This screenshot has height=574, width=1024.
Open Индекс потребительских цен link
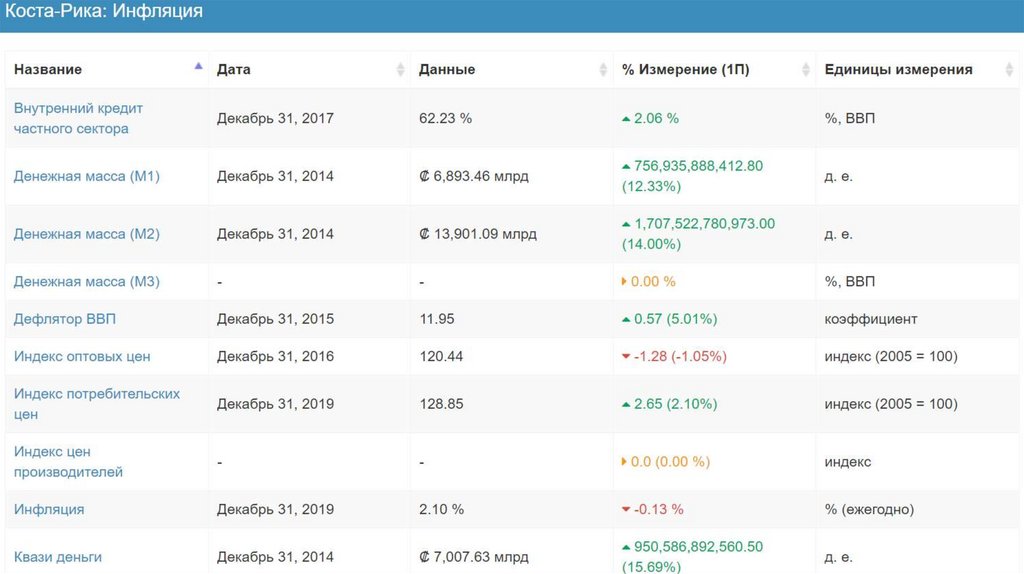(x=96, y=404)
